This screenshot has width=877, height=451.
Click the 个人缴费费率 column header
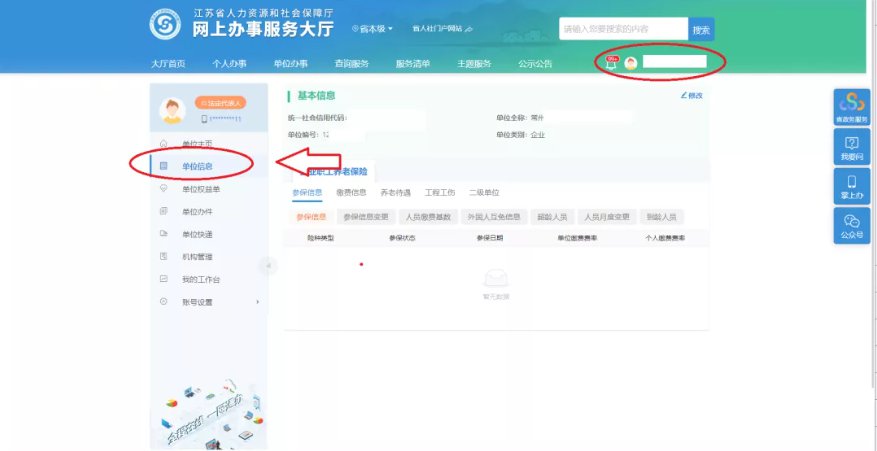pyautogui.click(x=665, y=238)
